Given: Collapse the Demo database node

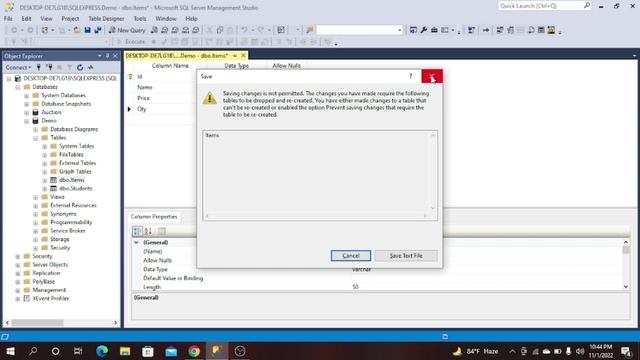Looking at the screenshot, I should 27,121.
